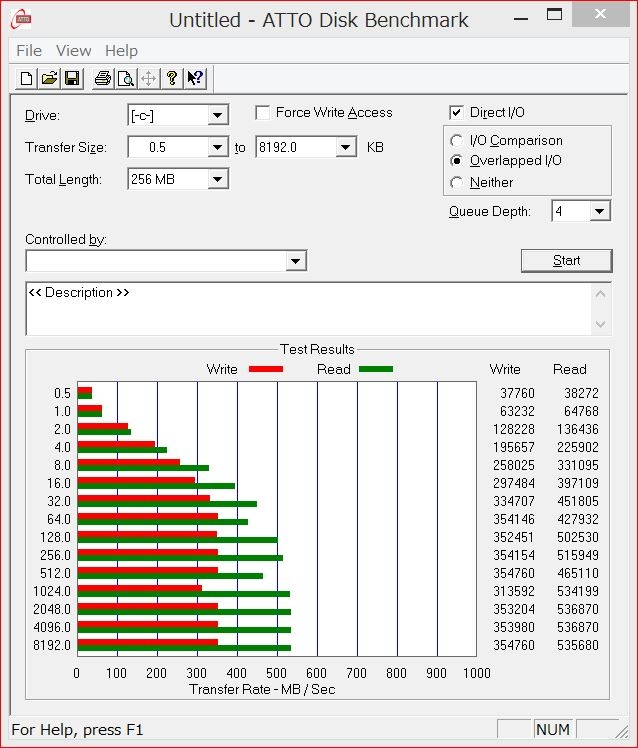Minimize the ATTO Disk Benchmark window
Image resolution: width=638 pixels, height=748 pixels.
(521, 18)
